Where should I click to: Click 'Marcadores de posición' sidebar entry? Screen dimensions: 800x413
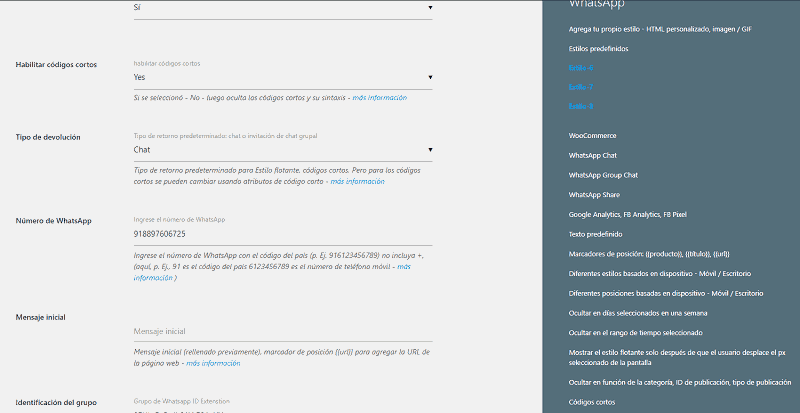(650, 254)
